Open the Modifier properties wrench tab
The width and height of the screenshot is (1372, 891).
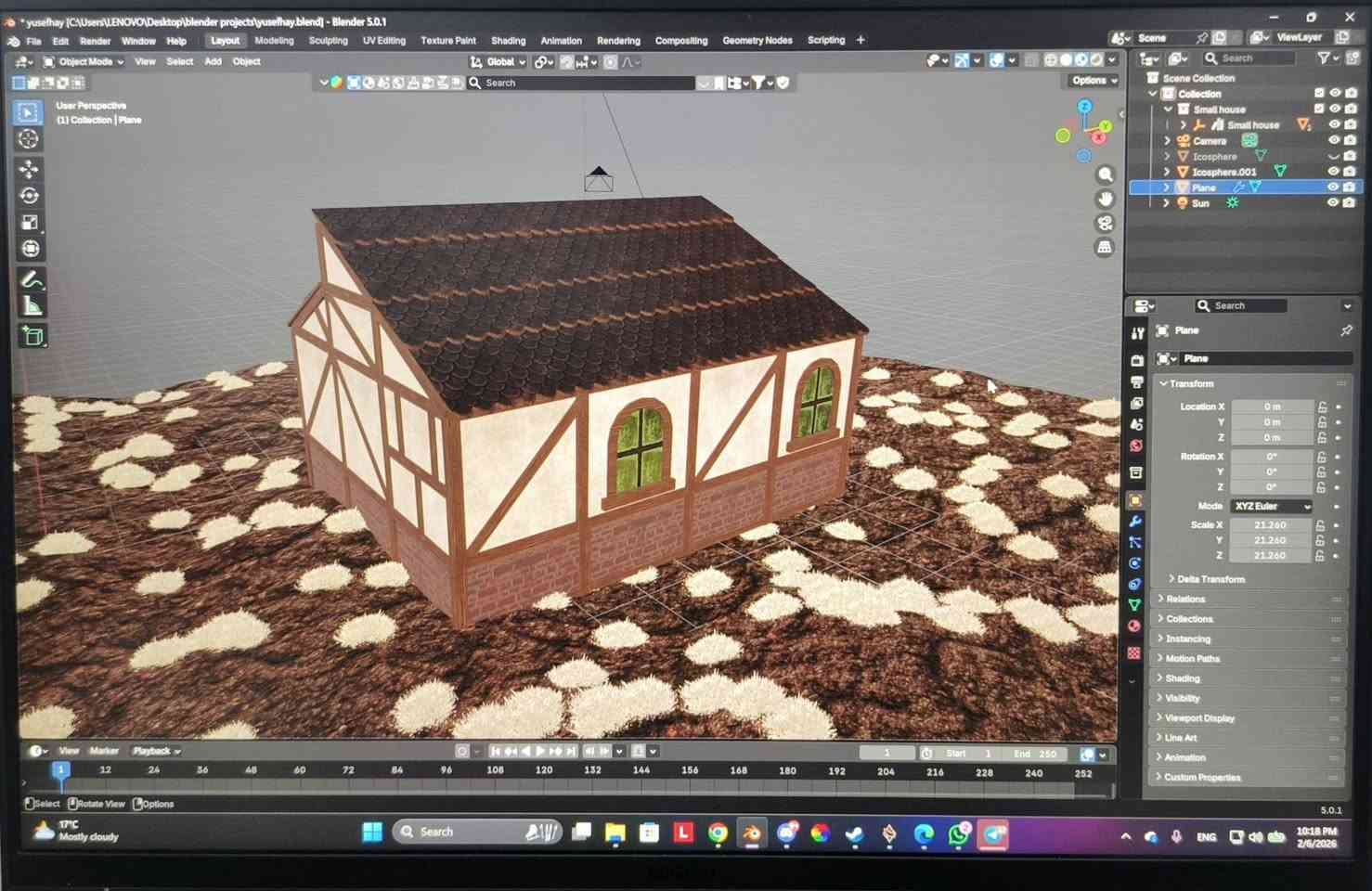(x=1134, y=521)
